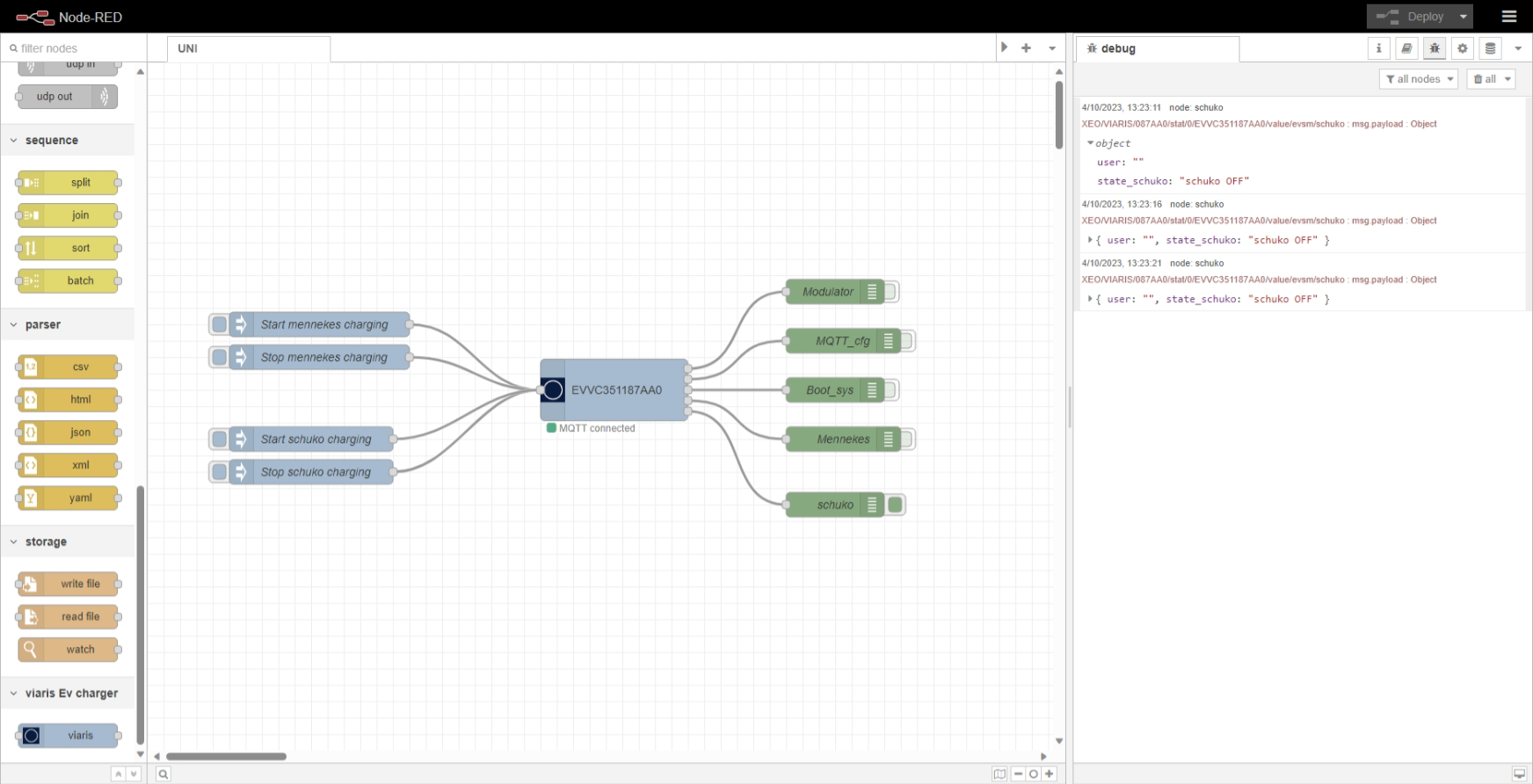Select the udp out palette node
This screenshot has width=1533, height=784.
click(68, 97)
